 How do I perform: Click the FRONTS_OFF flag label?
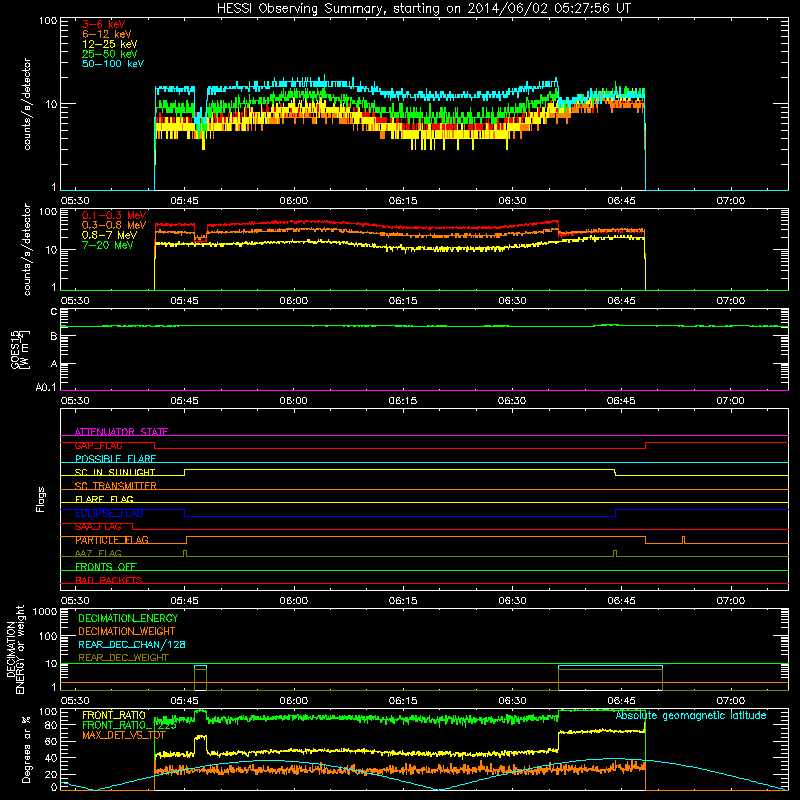(106, 567)
